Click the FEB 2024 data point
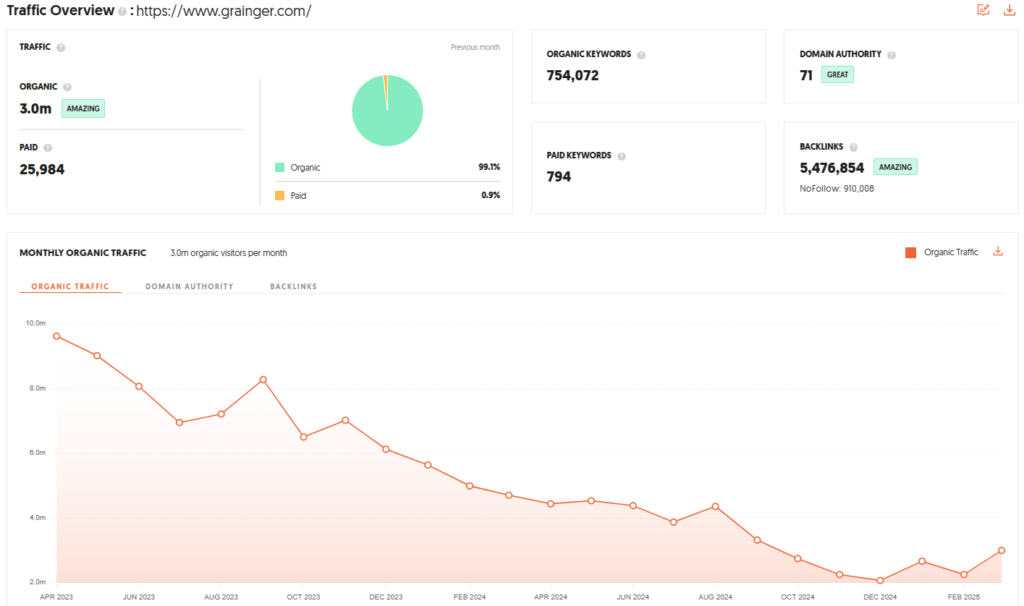Screen dimensions: 1024x606 click(470, 486)
